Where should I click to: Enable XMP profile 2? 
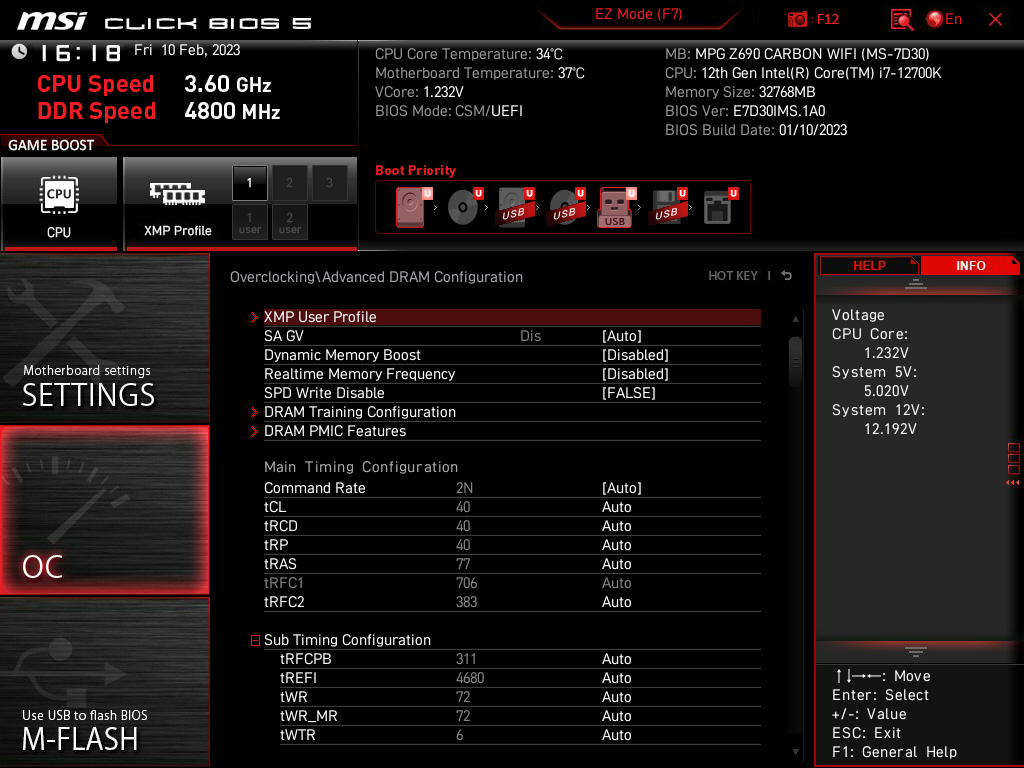289,183
